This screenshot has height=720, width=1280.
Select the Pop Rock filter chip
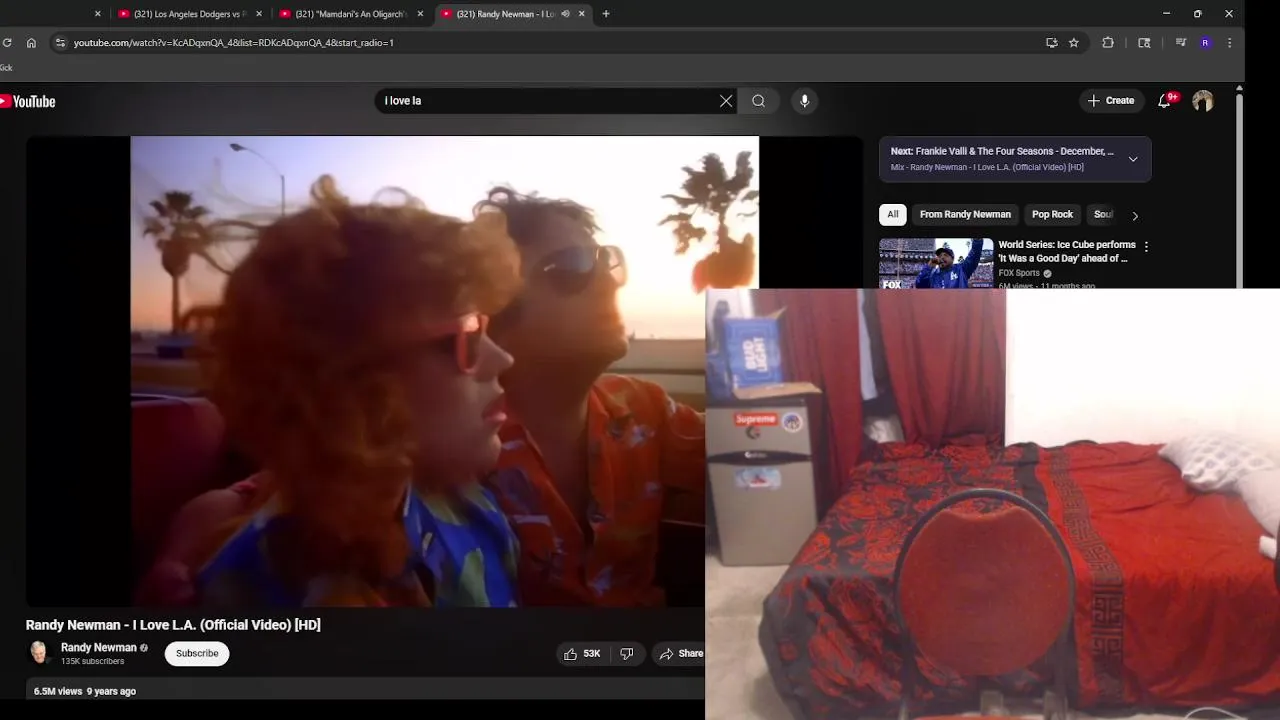(x=1052, y=215)
